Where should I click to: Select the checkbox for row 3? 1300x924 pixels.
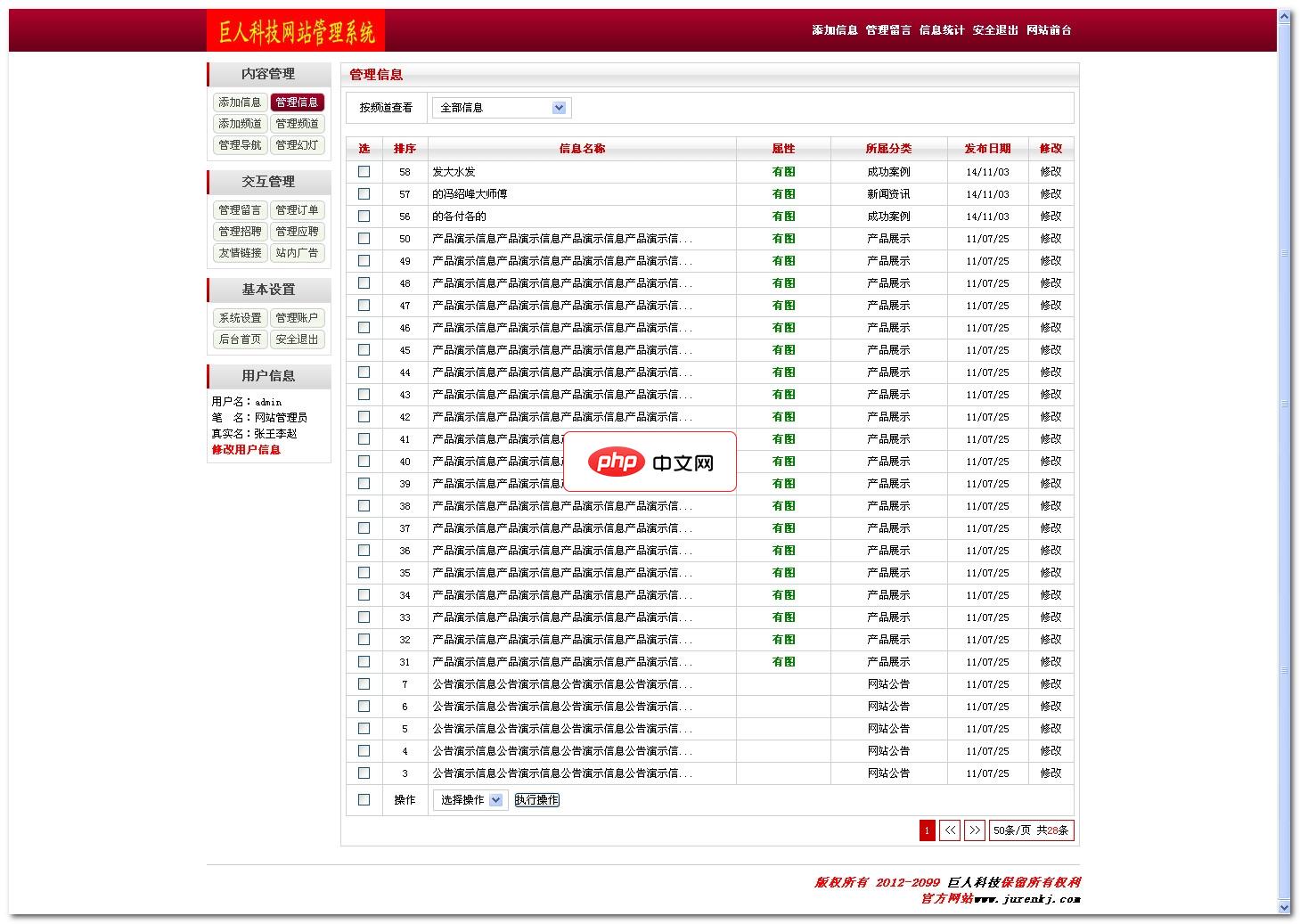point(364,773)
